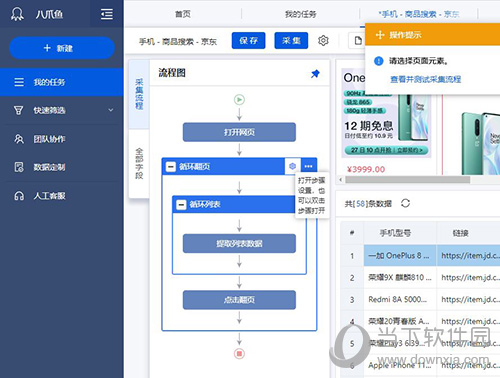This screenshot has width=500, height=378.
Task: Click the 流程图 panel title
Action: [172, 73]
